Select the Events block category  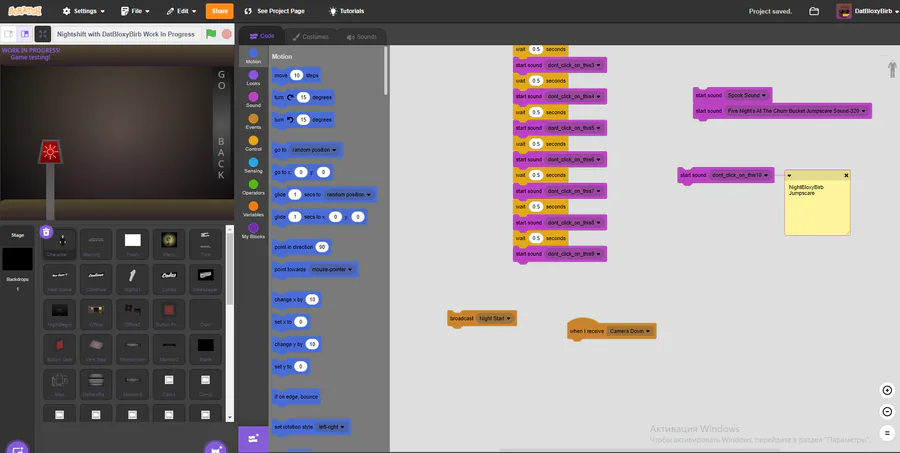point(253,122)
